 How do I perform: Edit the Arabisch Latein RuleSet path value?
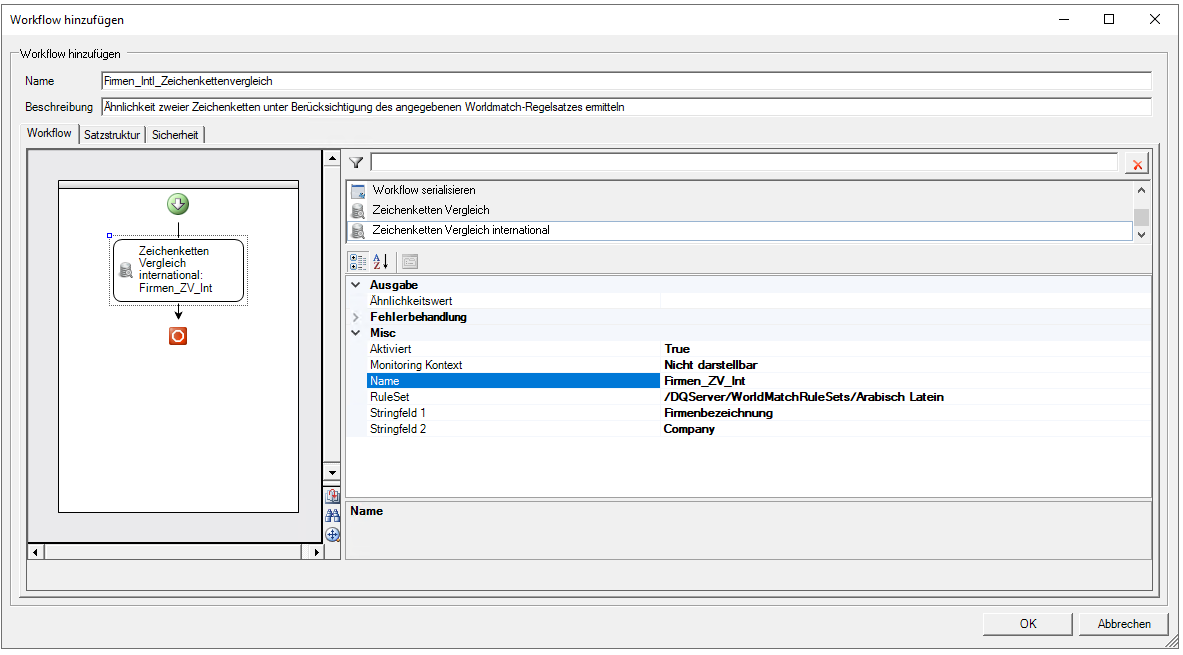pyautogui.click(x=906, y=397)
